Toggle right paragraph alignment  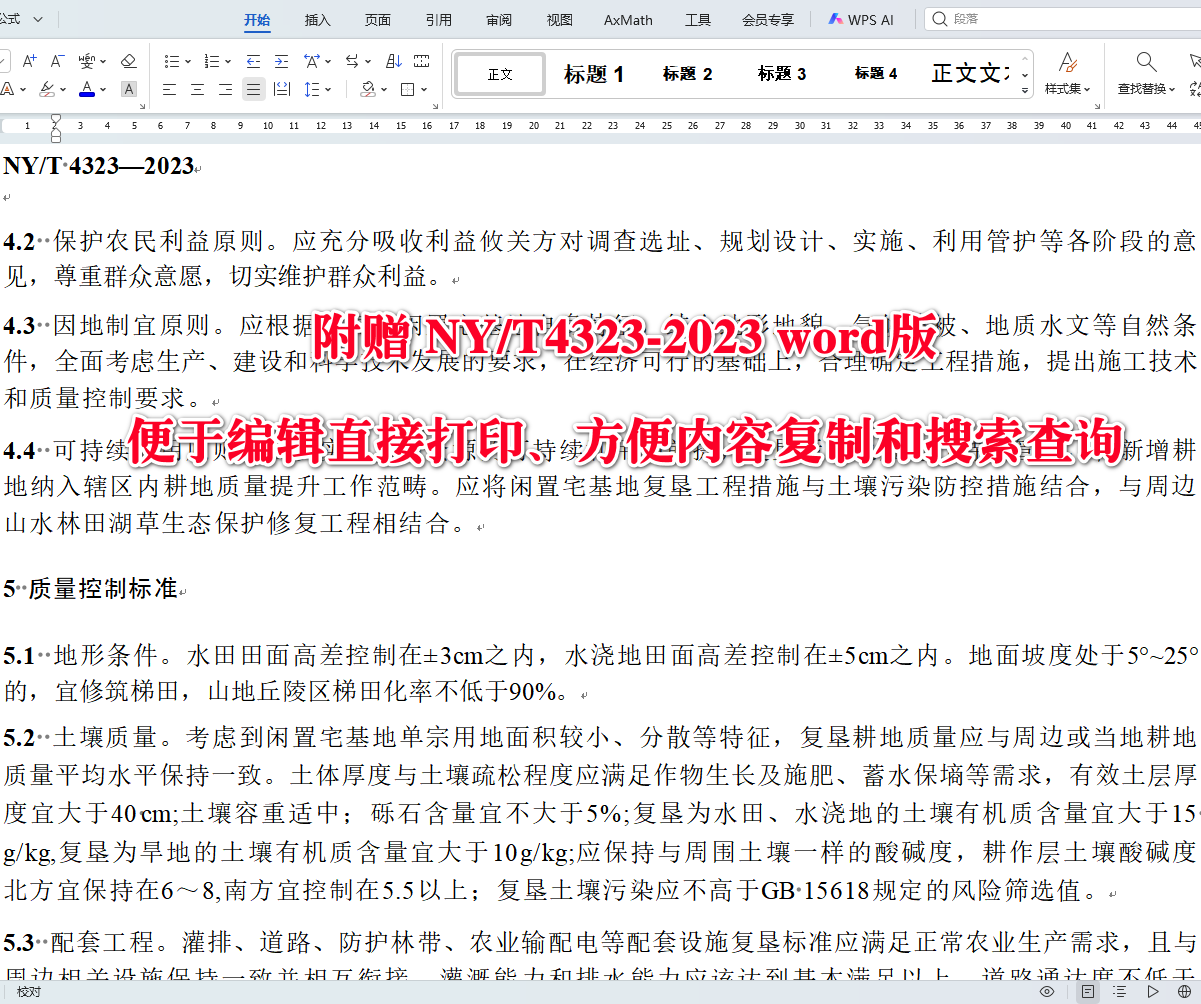(225, 89)
